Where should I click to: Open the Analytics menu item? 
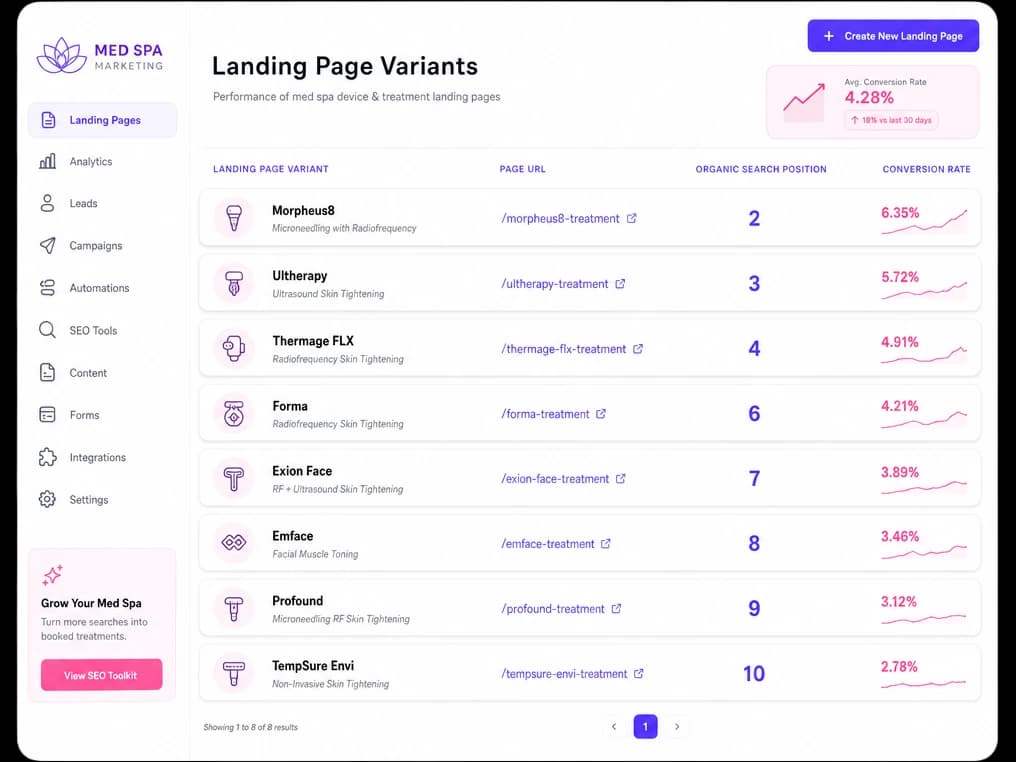point(102,161)
